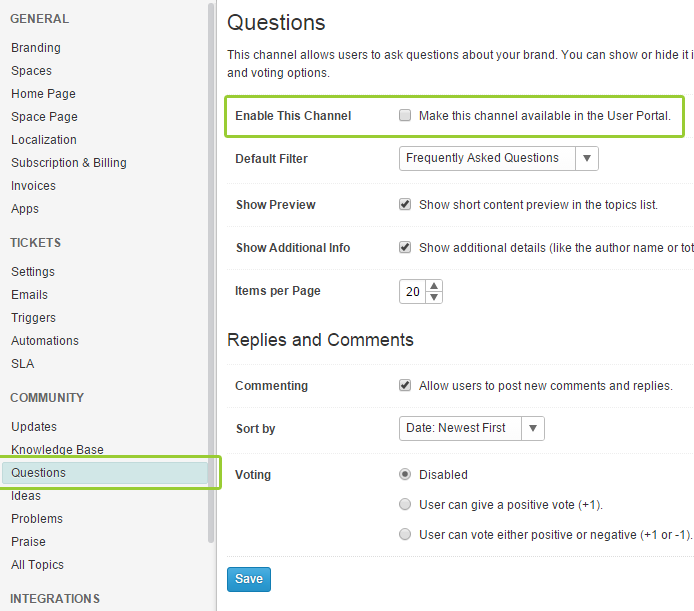
Task: Decrease Items per Page with down arrow
Action: click(x=434, y=297)
